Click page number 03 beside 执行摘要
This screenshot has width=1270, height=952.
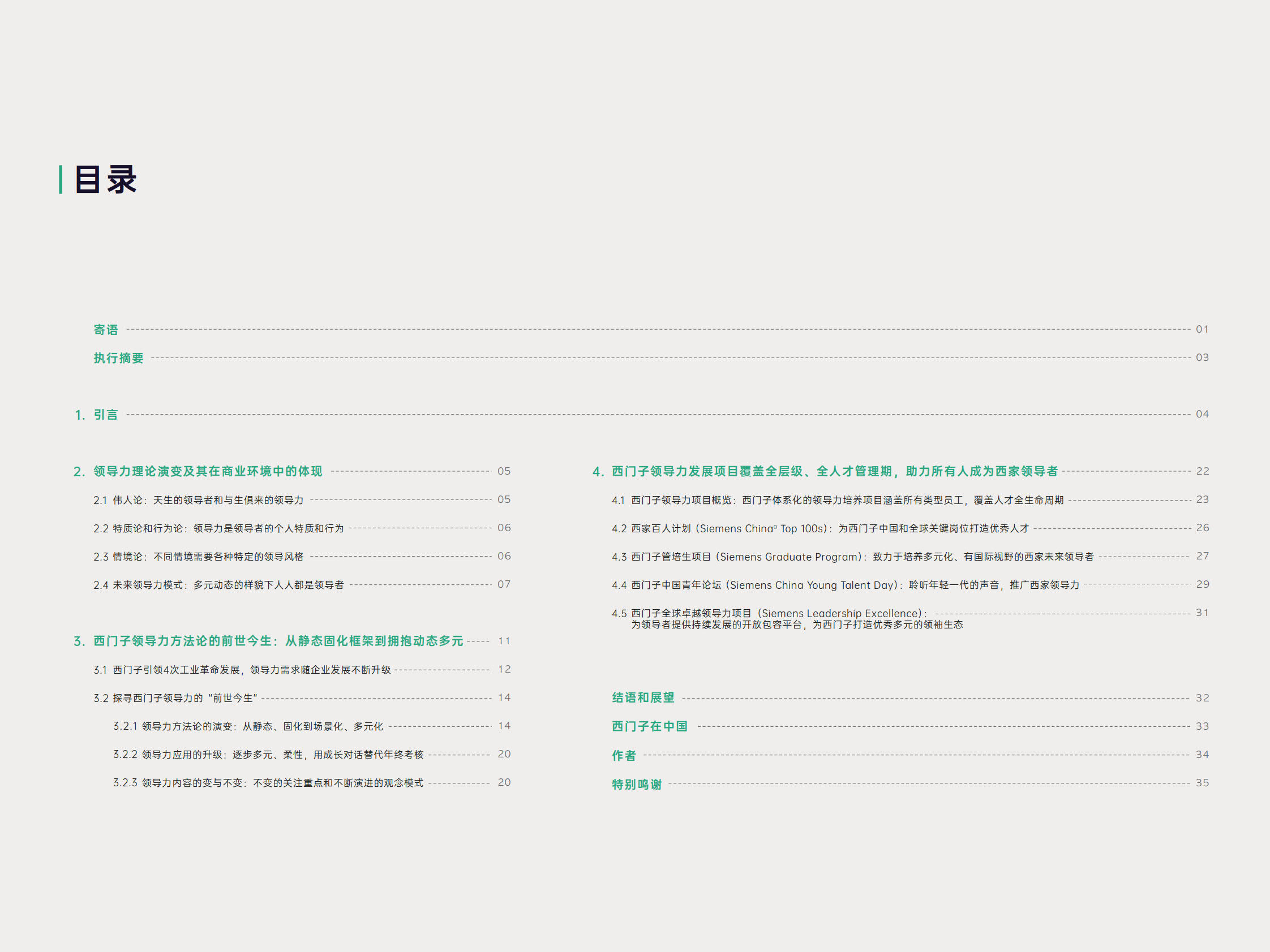pyautogui.click(x=1202, y=357)
